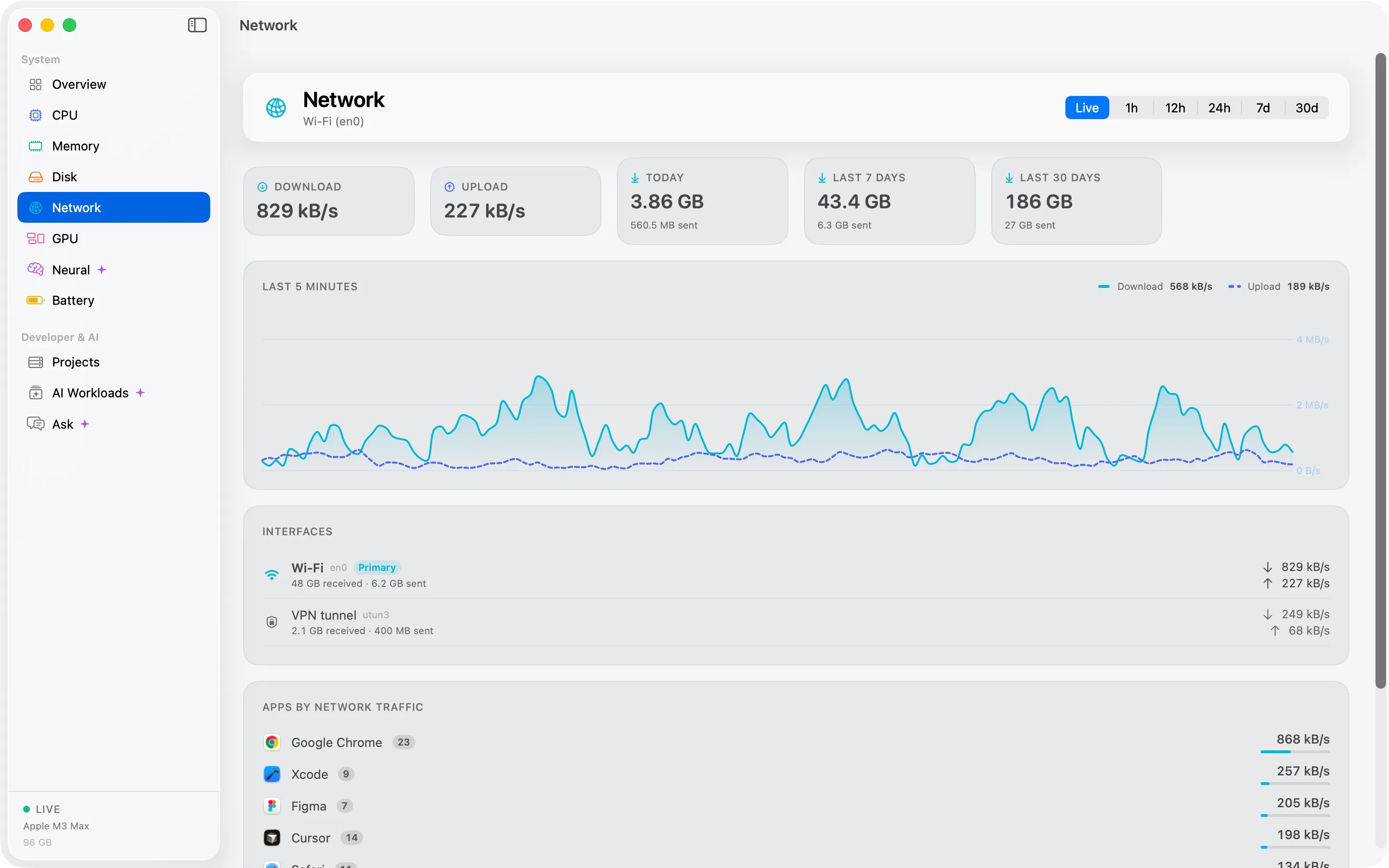
Task: Switch to the 12h time range
Action: point(1175,108)
